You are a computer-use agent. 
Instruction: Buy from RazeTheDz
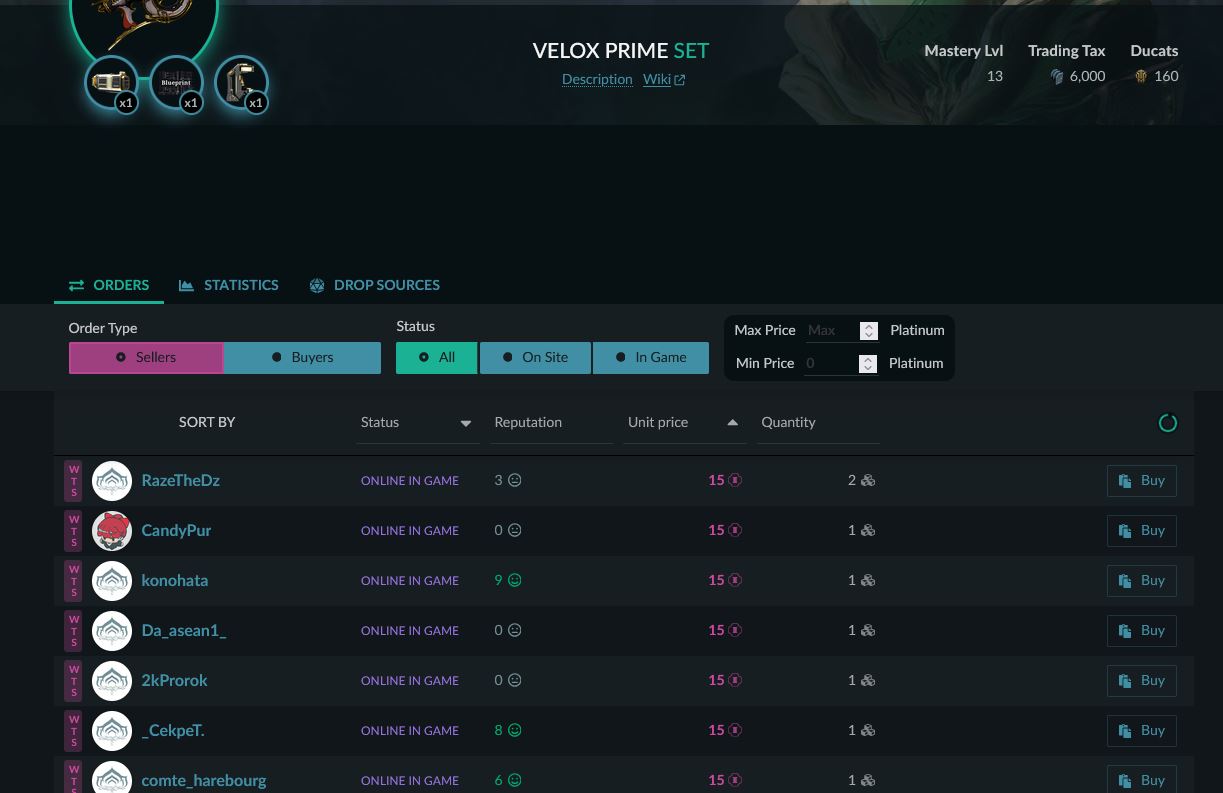(1141, 481)
